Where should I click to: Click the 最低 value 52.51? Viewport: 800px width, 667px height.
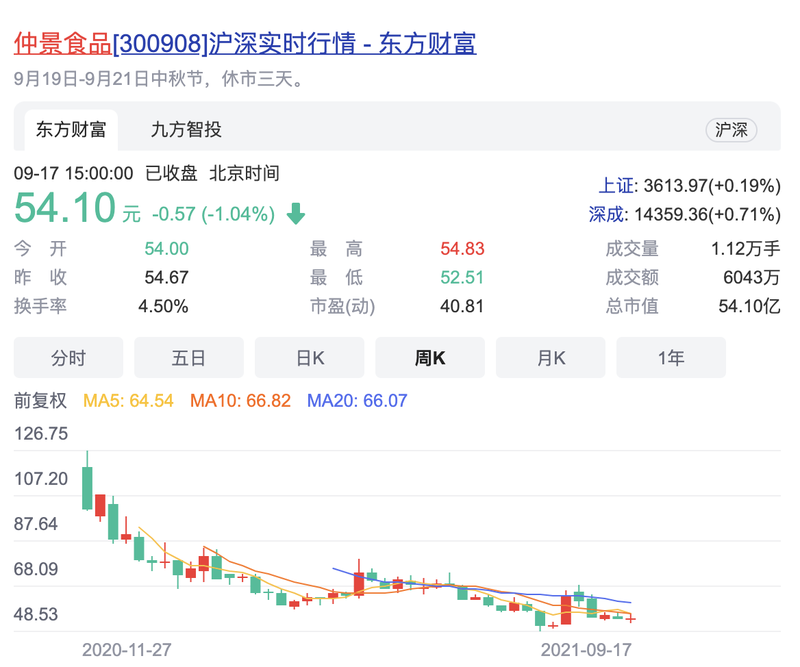[x=462, y=278]
